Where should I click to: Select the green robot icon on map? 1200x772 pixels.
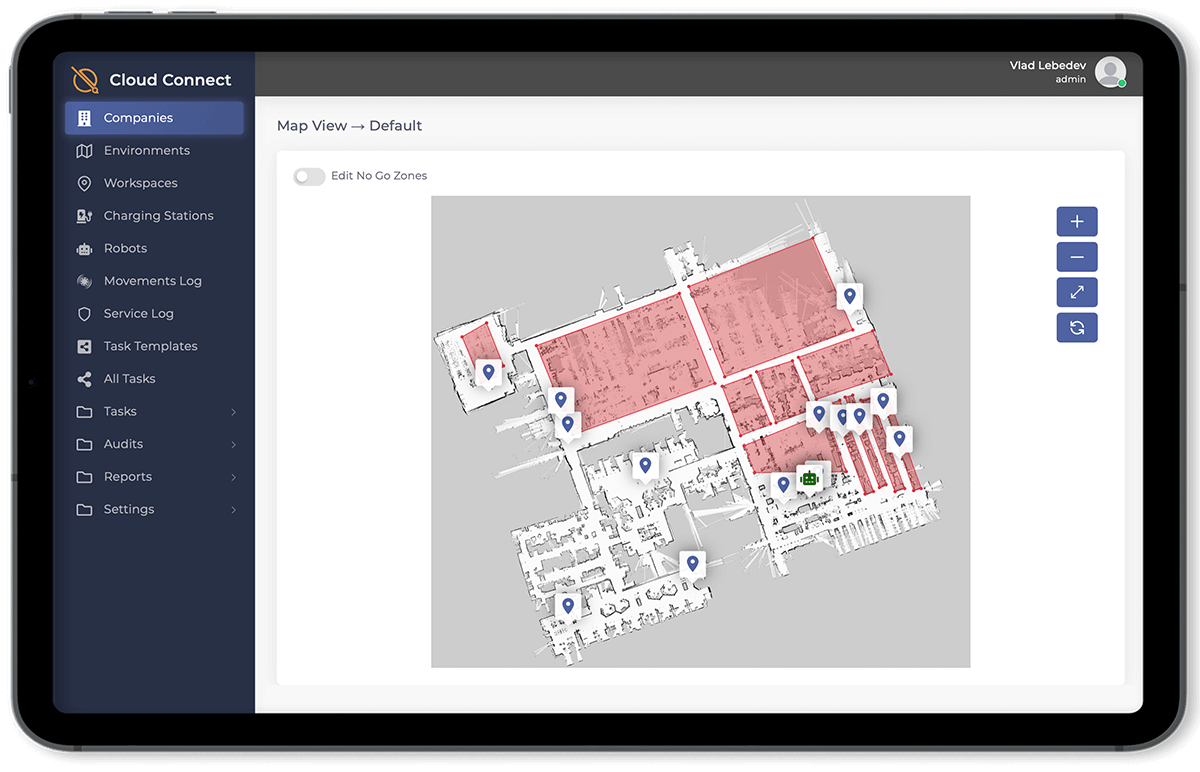click(x=809, y=478)
